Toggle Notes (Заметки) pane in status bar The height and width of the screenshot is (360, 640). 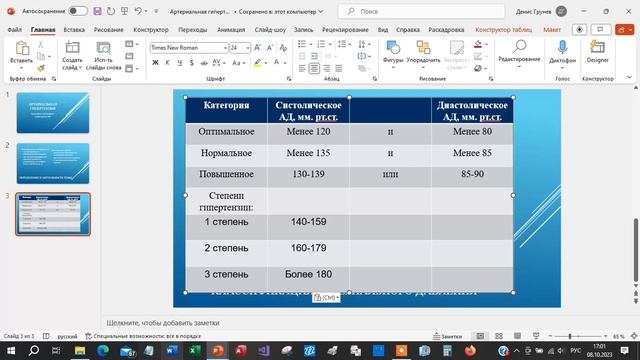pos(448,336)
